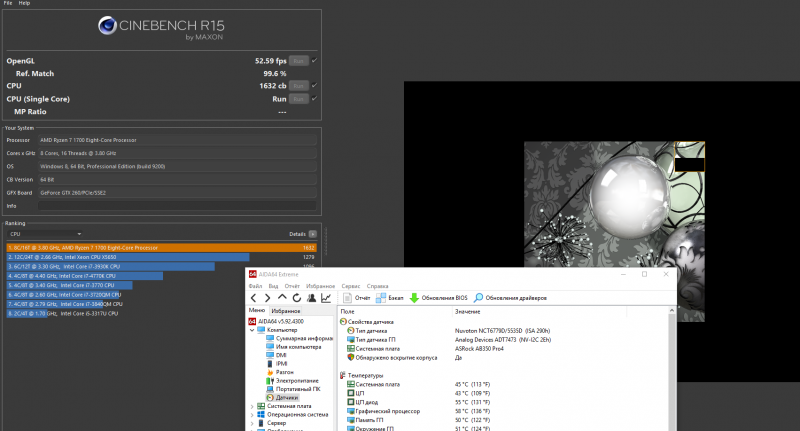Open AIDA64 Файл menu
800x431 pixels.
click(x=255, y=286)
